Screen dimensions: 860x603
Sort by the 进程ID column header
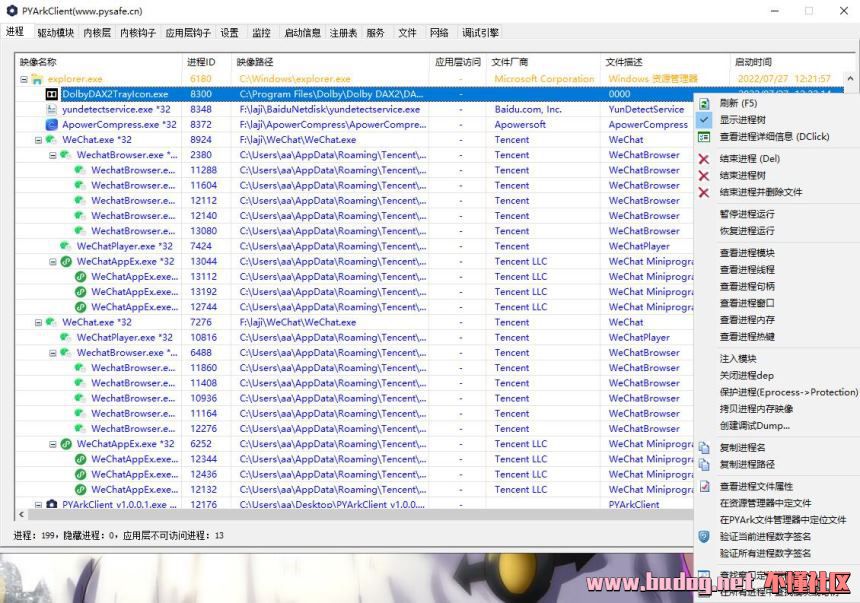point(206,62)
